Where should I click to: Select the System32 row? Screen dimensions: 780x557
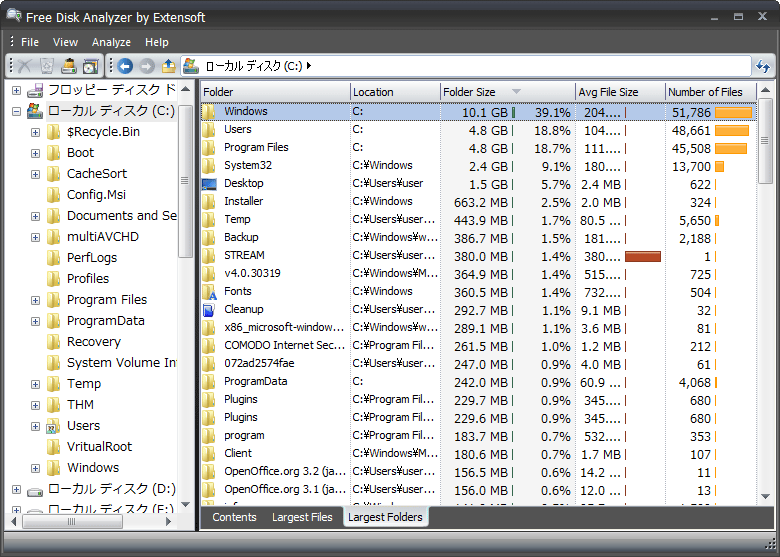(479, 166)
